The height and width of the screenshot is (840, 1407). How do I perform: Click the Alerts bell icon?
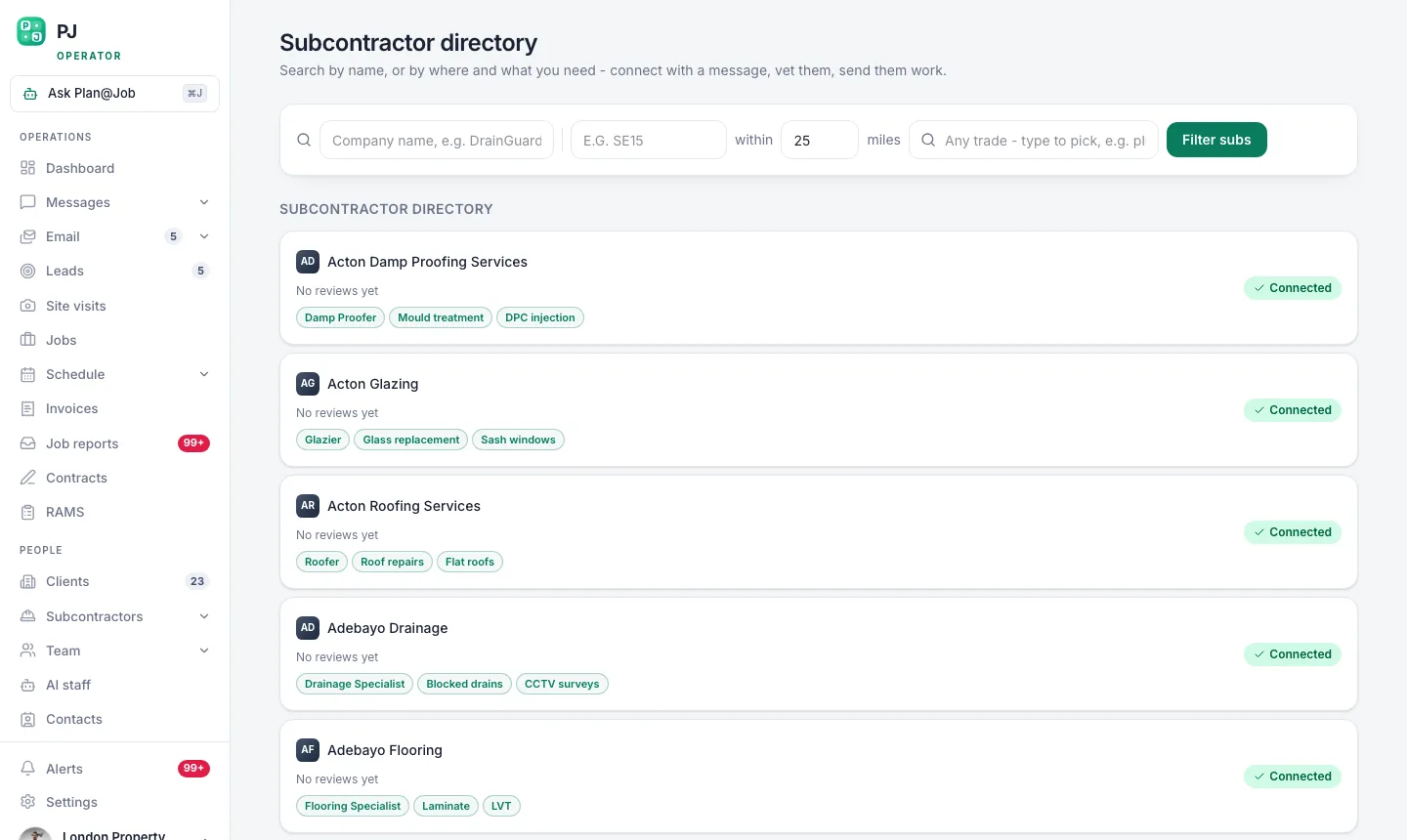[27, 769]
